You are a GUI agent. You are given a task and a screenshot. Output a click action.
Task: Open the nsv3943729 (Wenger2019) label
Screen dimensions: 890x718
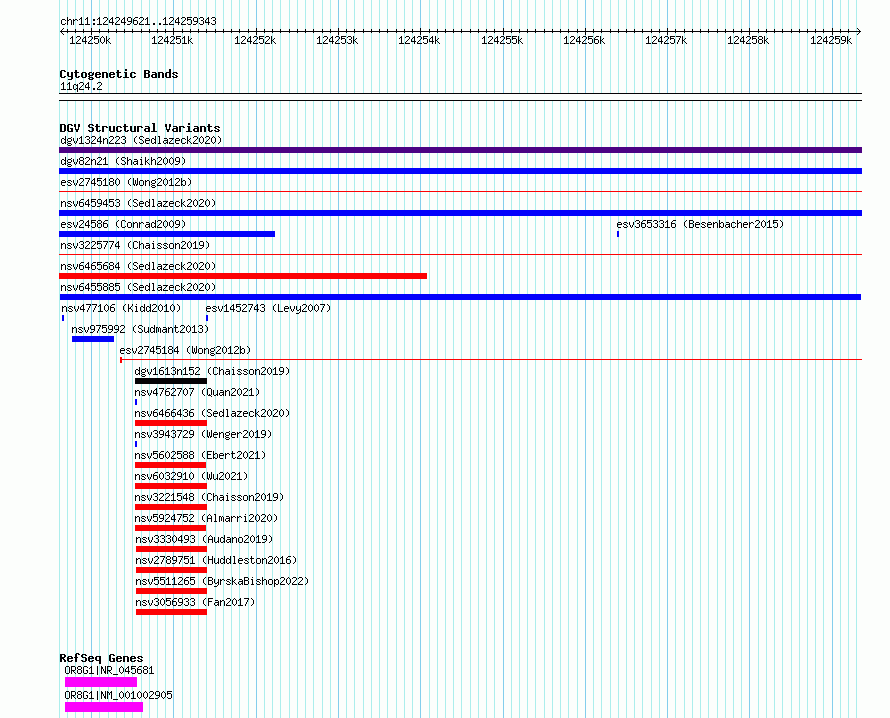pos(203,434)
